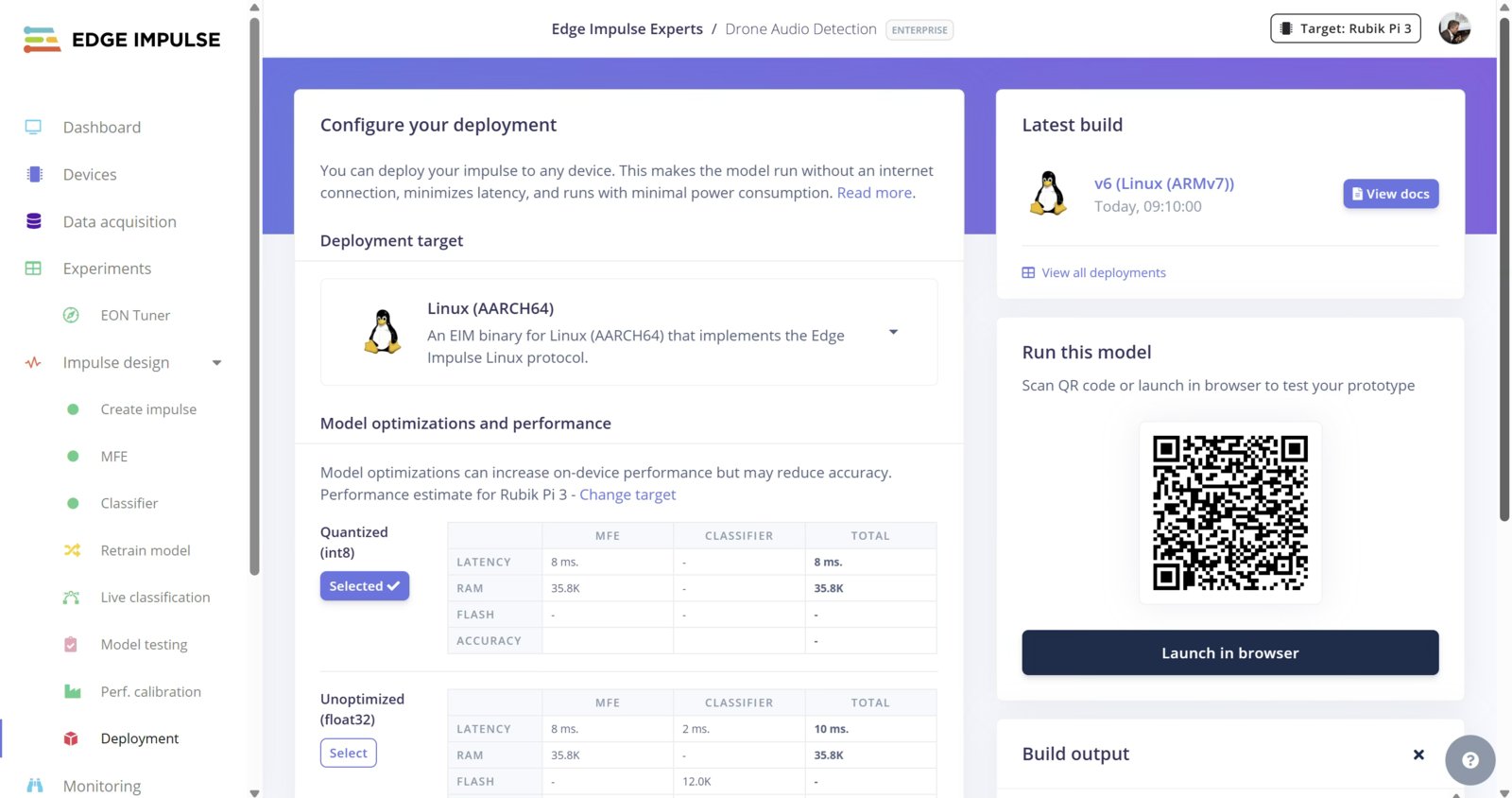The image size is (1512, 798).
Task: Select the Unoptimized (float32) model
Action: coord(348,753)
